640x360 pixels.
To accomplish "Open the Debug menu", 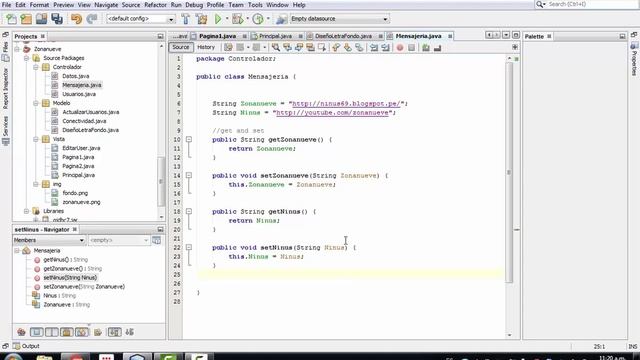I will pyautogui.click(x=194, y=5).
